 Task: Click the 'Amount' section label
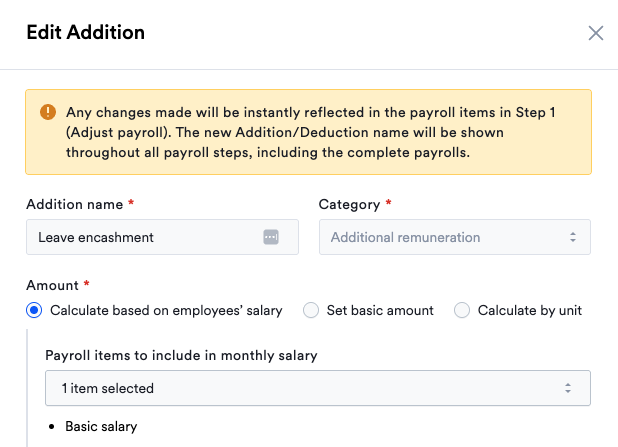click(x=52, y=286)
